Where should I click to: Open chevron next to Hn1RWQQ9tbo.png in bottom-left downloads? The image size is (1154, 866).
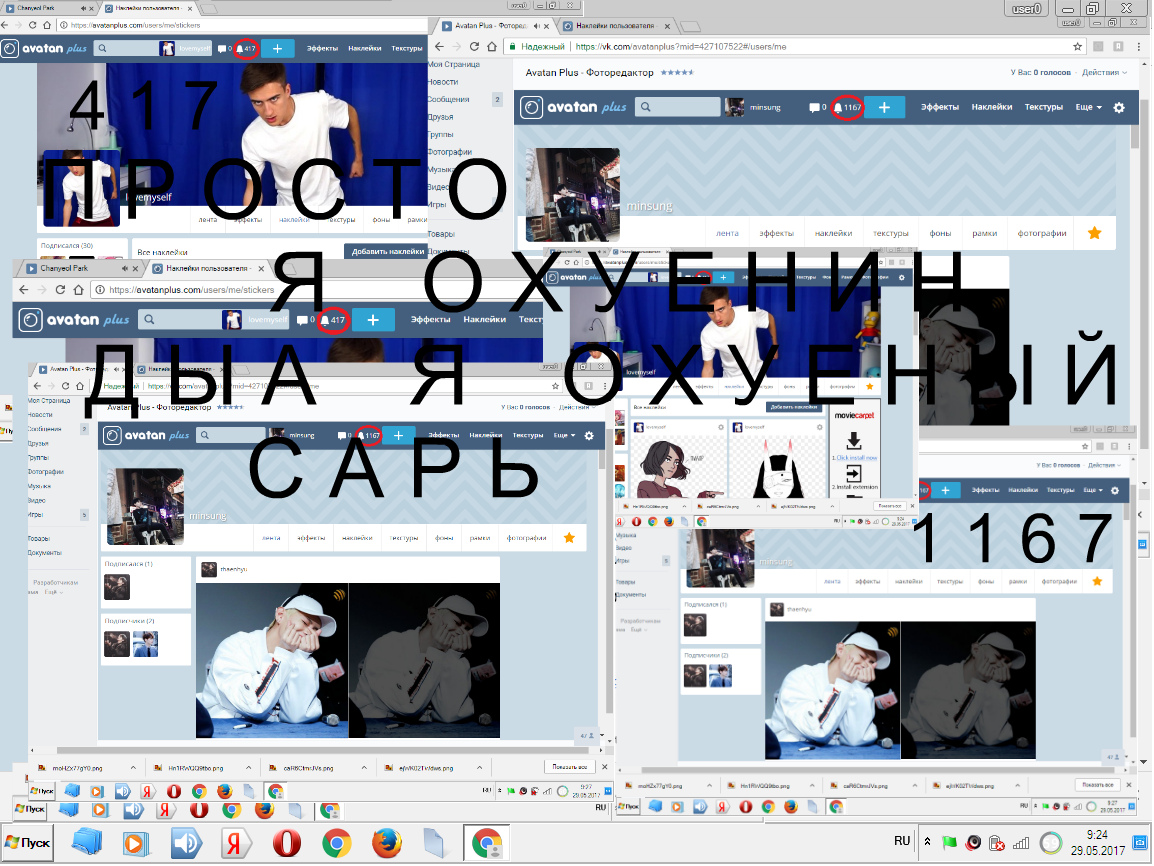tap(248, 767)
